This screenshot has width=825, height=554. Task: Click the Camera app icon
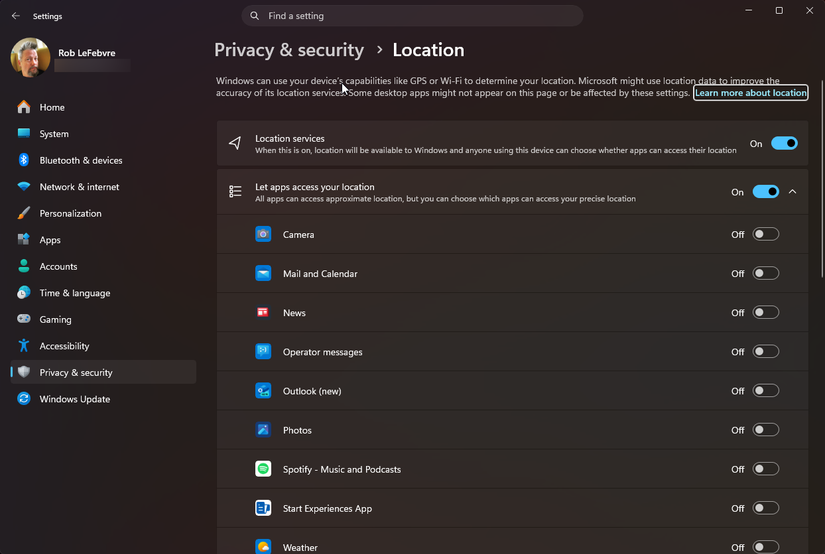tap(263, 234)
